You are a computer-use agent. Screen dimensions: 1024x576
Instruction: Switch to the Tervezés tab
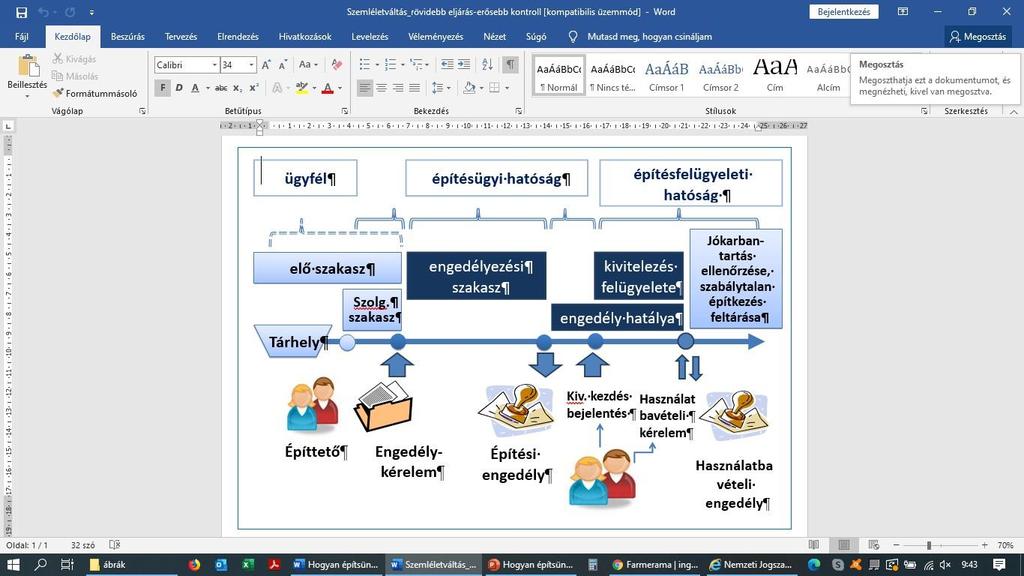[181, 37]
